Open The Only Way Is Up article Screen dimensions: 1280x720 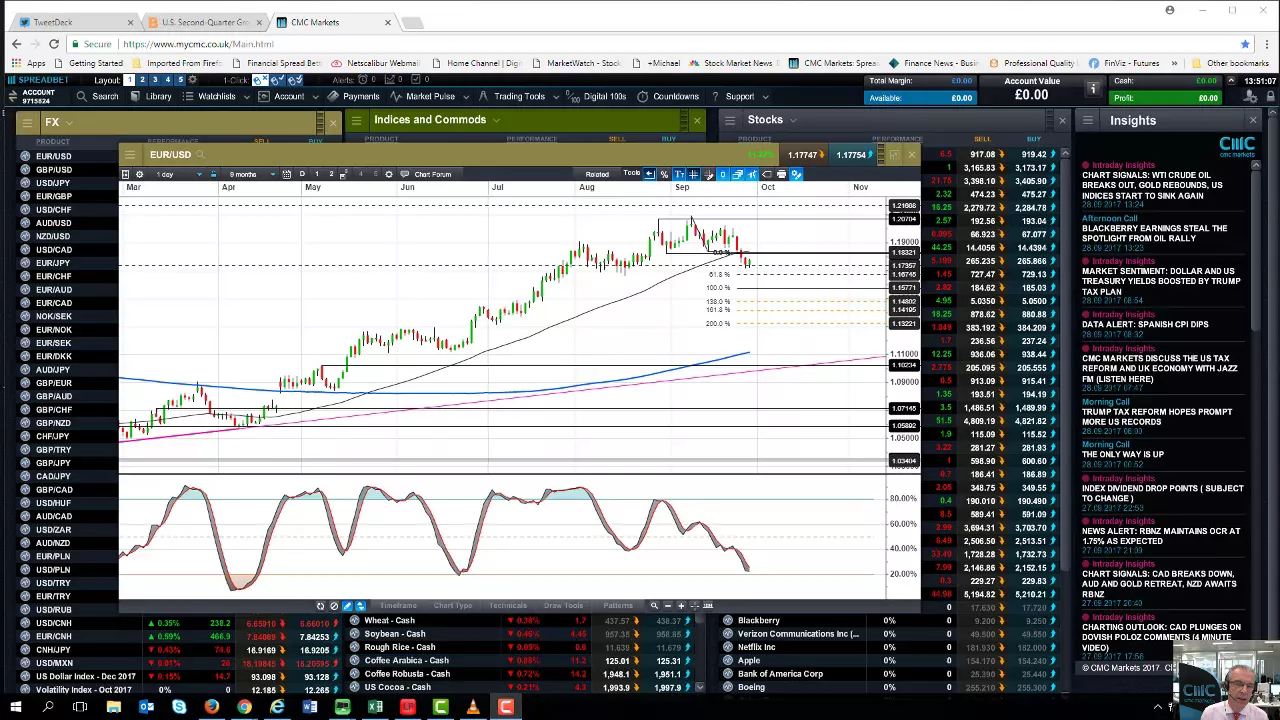1122,455
